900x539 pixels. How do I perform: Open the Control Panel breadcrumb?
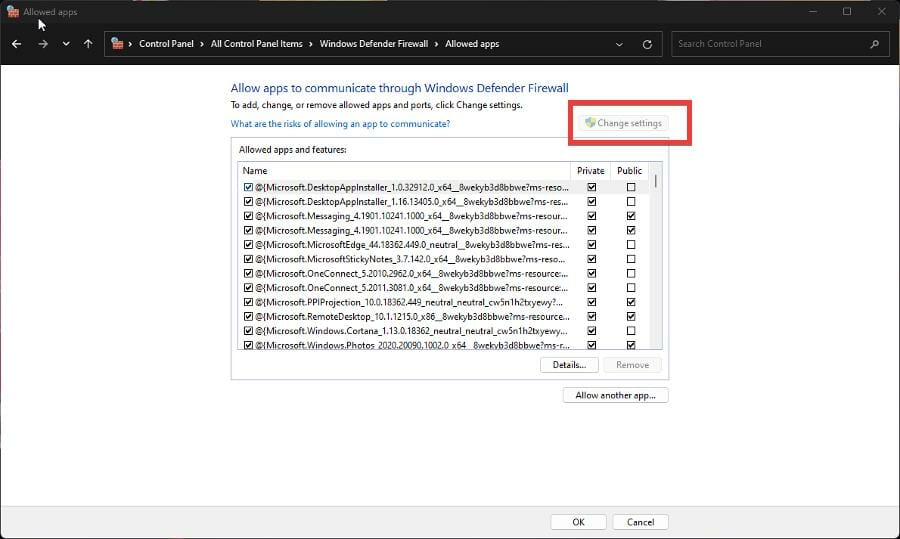click(166, 44)
